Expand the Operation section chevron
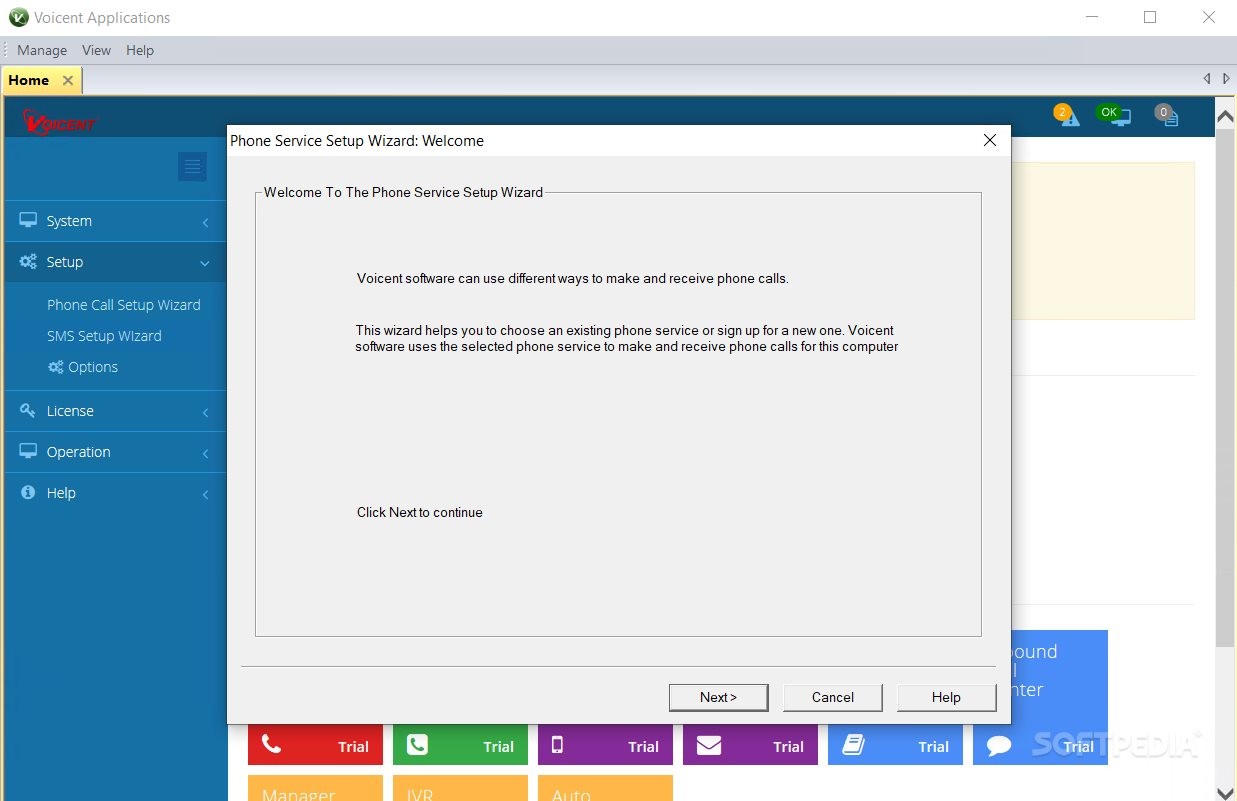Image resolution: width=1237 pixels, height=801 pixels. (x=205, y=453)
